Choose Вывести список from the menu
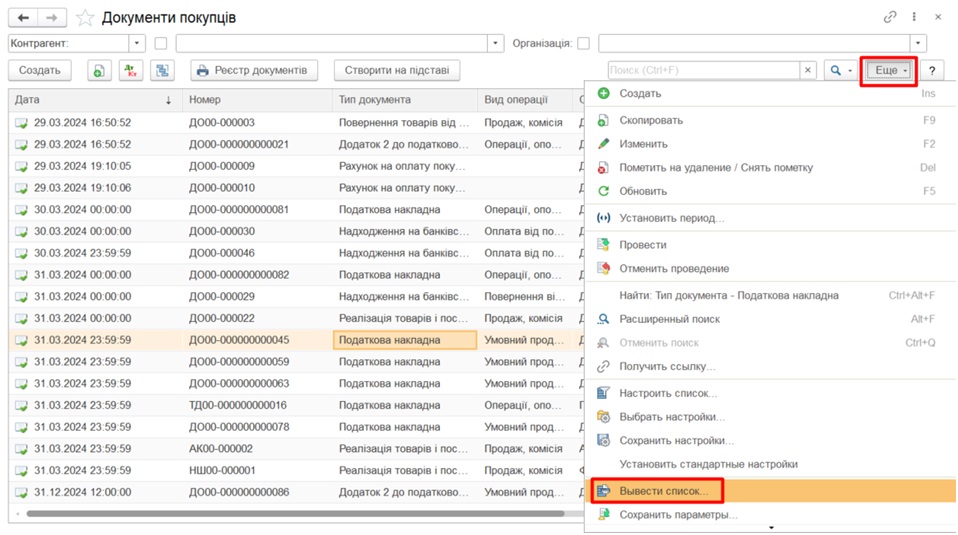Image resolution: width=958 pixels, height=535 pixels. (664, 491)
